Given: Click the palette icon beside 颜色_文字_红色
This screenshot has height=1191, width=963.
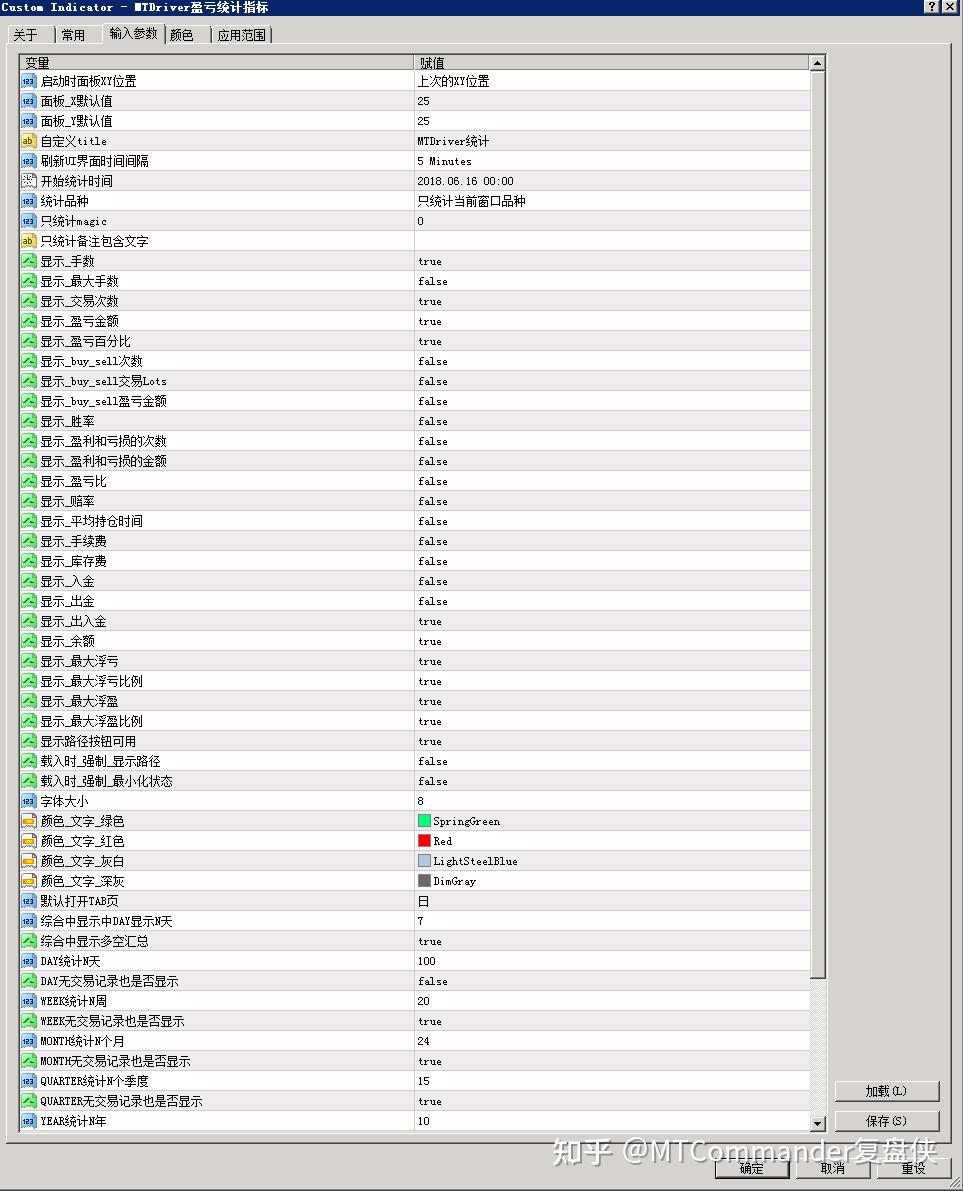Looking at the screenshot, I should 27,841.
